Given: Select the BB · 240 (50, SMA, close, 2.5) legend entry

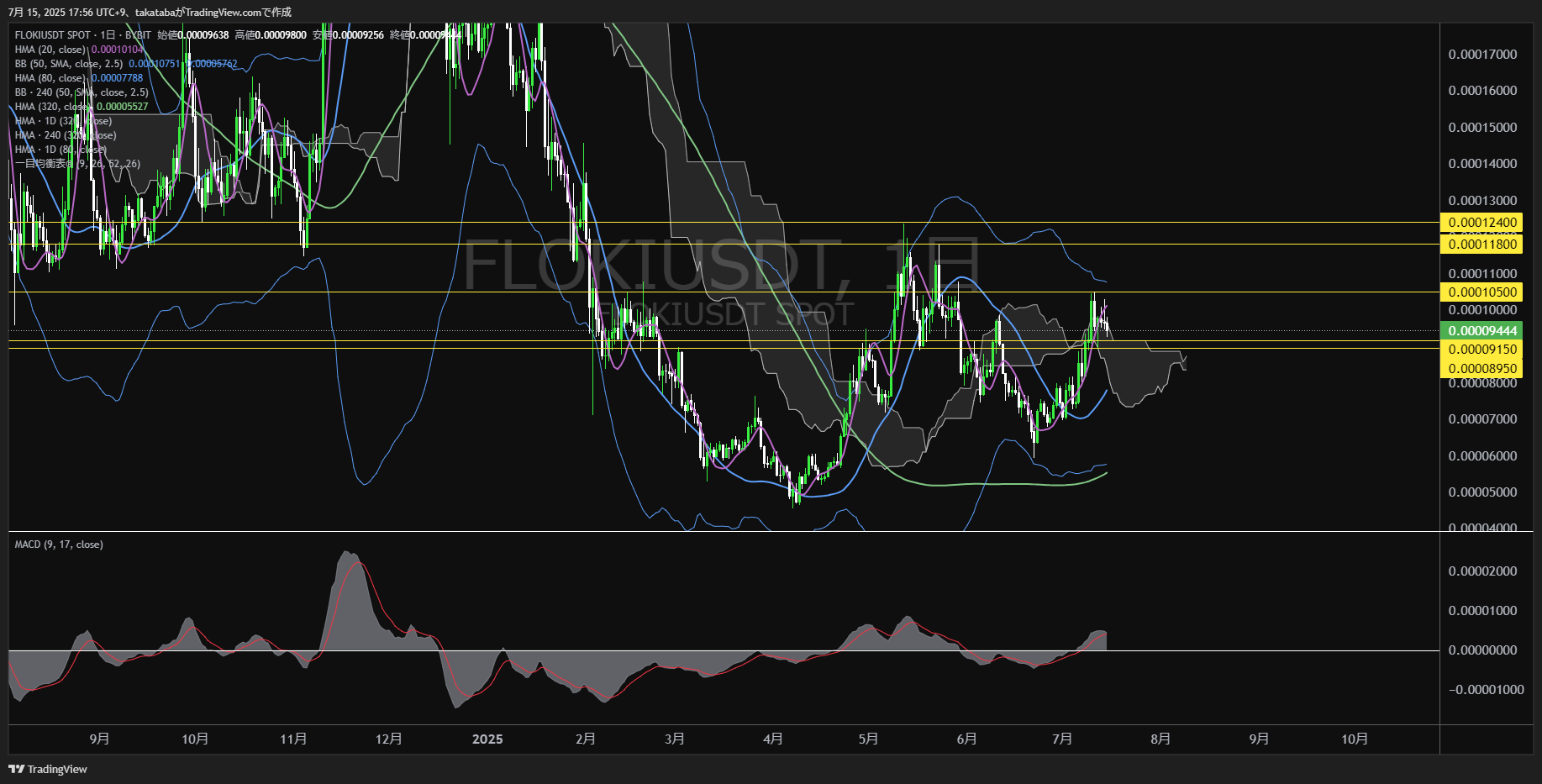Looking at the screenshot, I should coord(82,92).
